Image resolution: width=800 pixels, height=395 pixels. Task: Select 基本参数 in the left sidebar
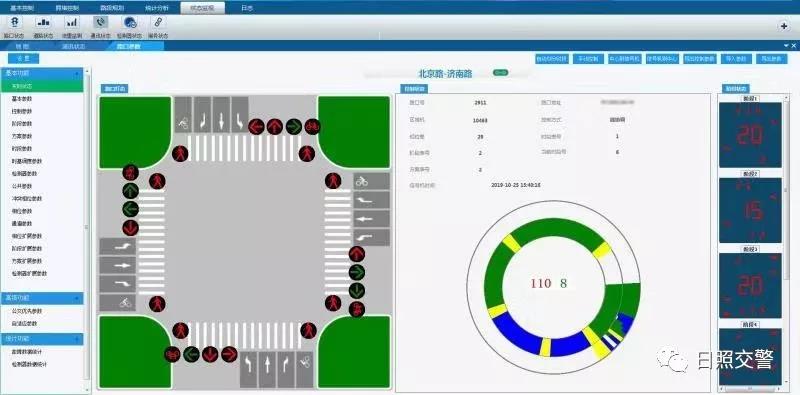point(22,98)
